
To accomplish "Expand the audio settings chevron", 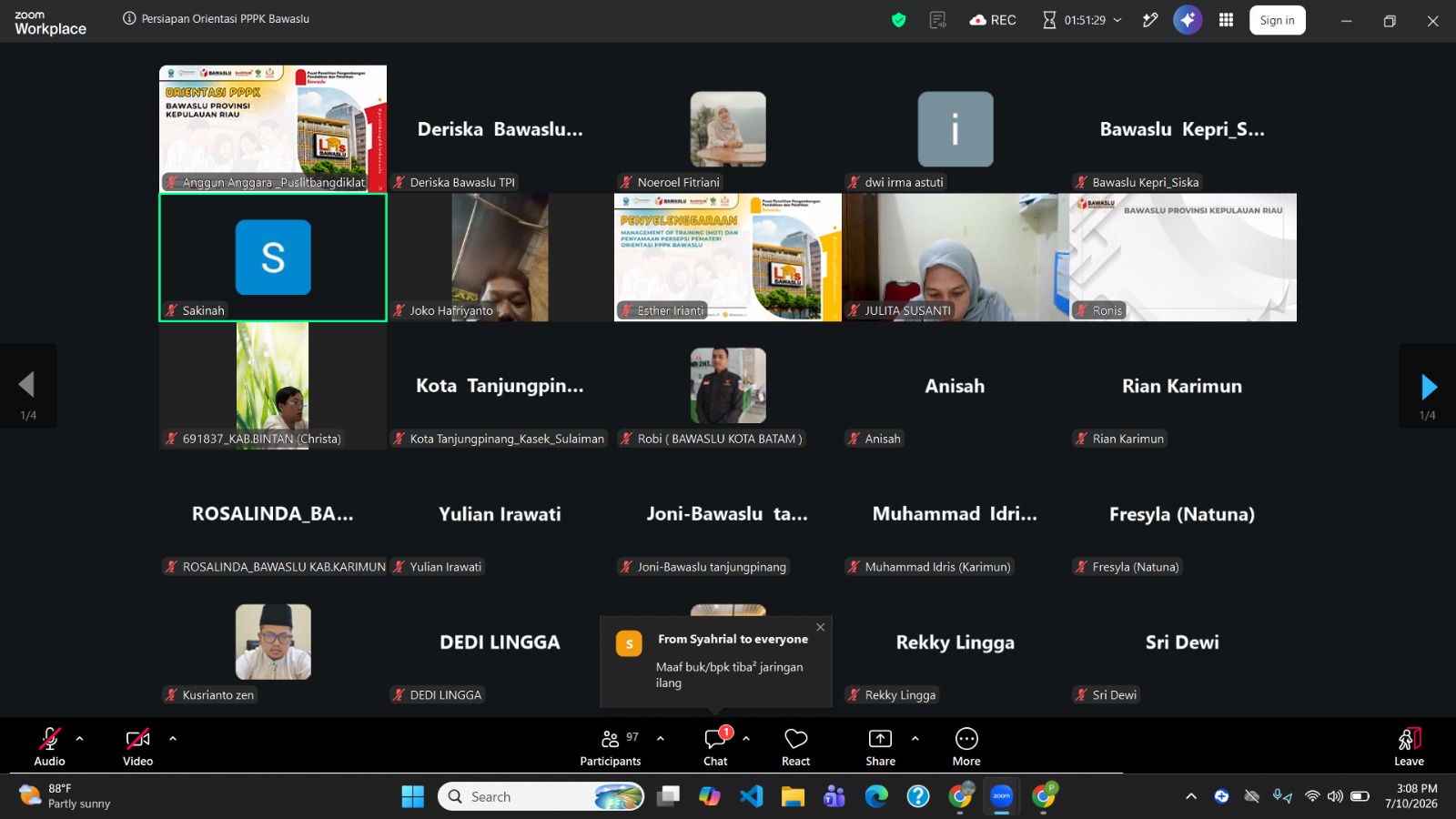I will click(x=80, y=739).
